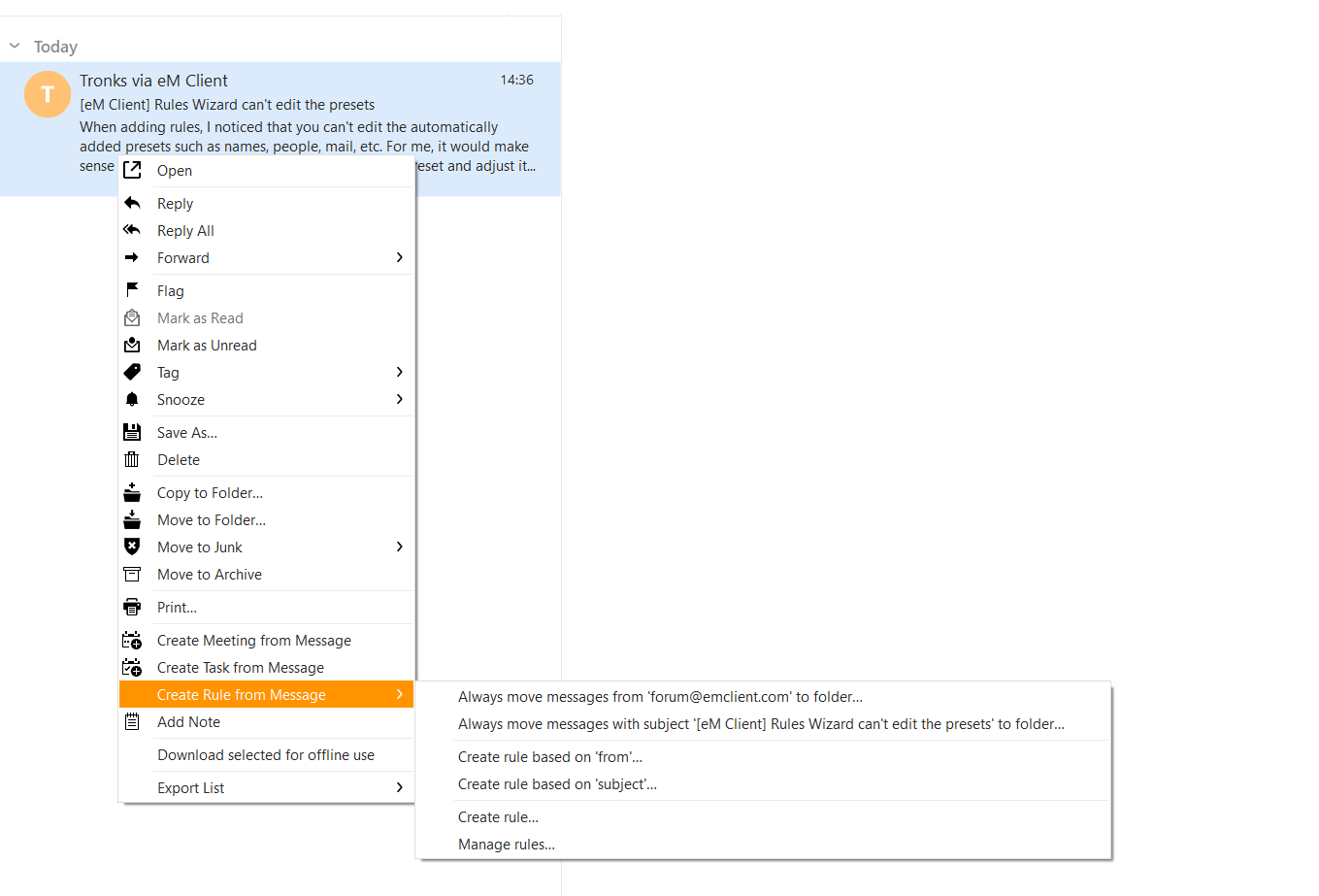Click the Reply arrow icon
This screenshot has height=896, width=1319.
(x=132, y=203)
